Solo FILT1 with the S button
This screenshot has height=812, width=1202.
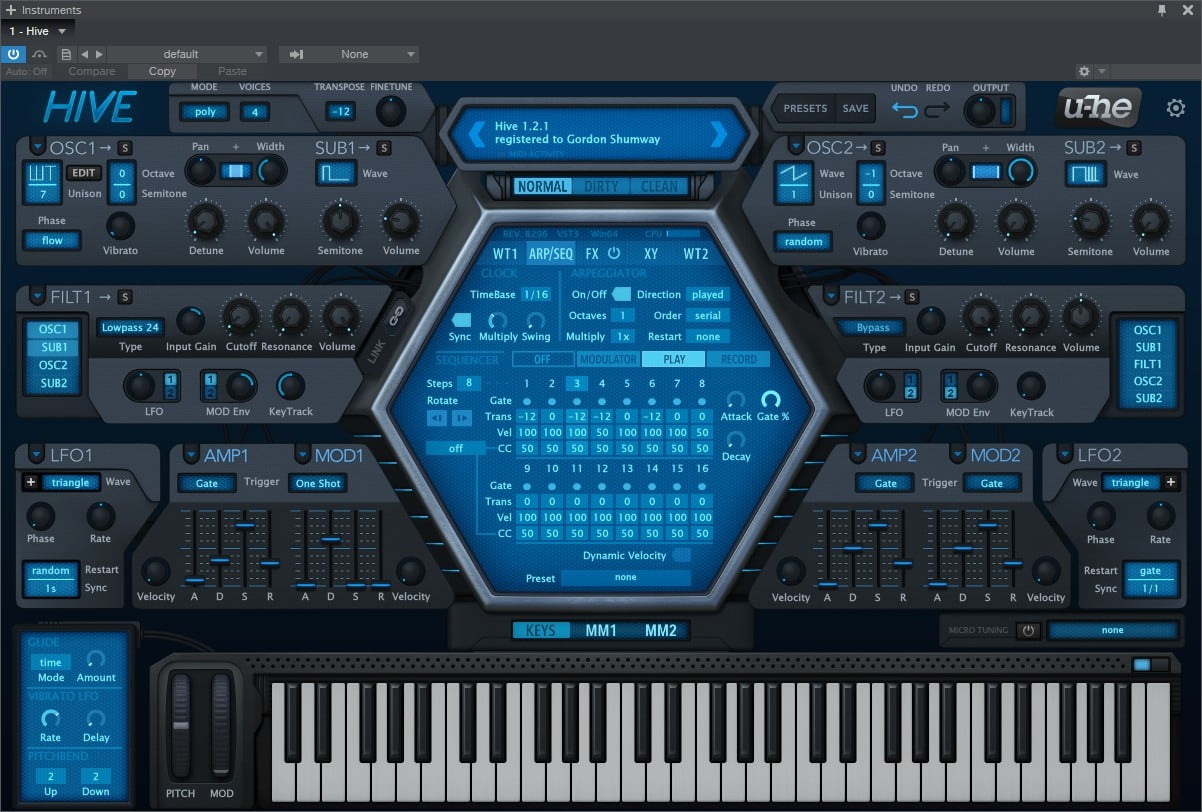point(125,296)
